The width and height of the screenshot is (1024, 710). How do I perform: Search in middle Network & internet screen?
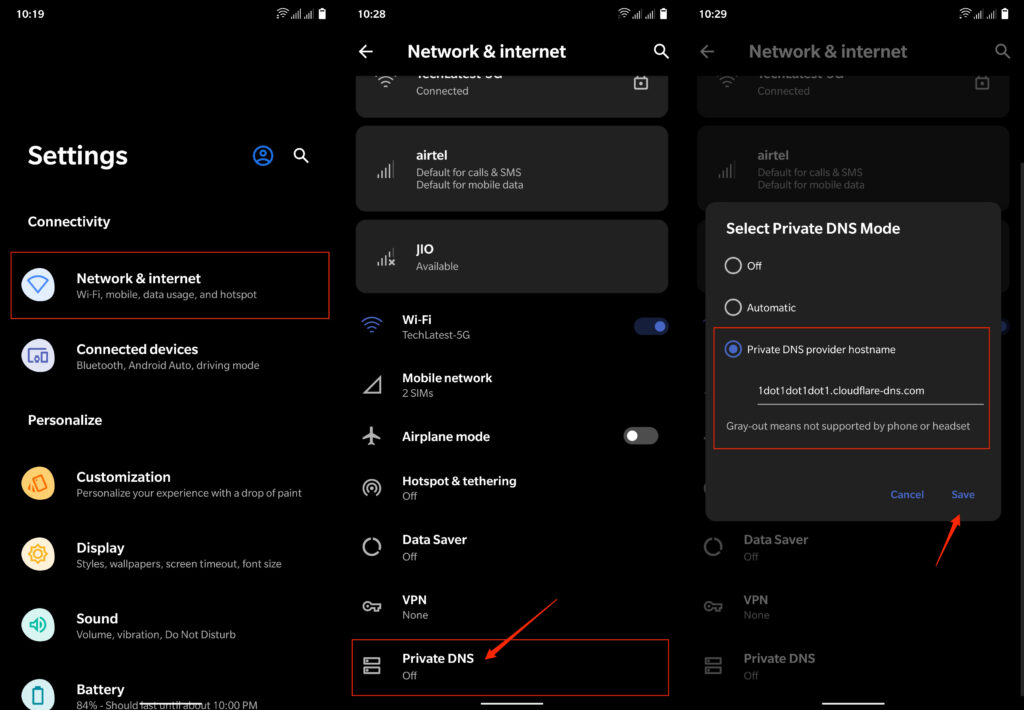coord(661,52)
